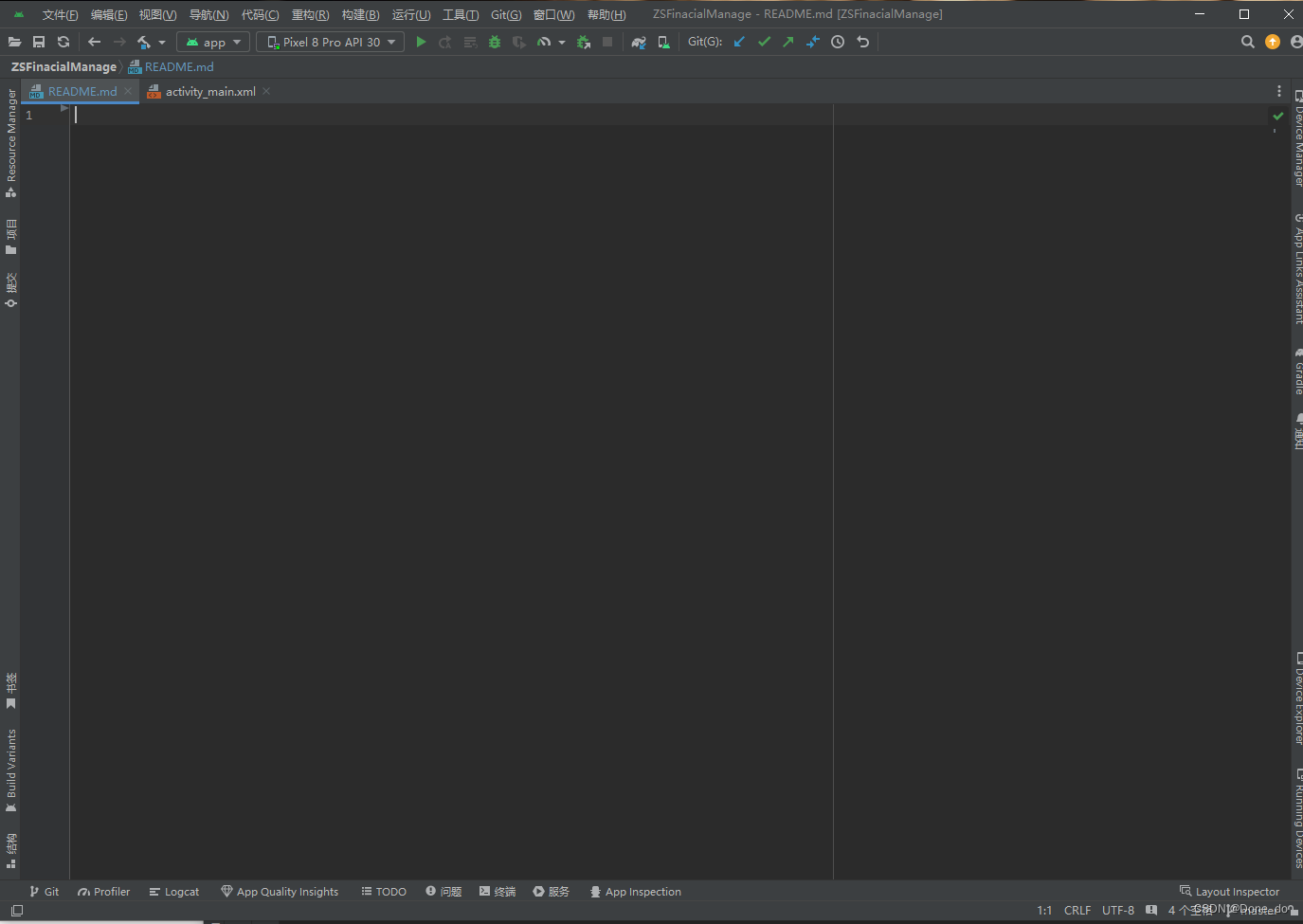Viewport: 1303px width, 924px height.
Task: Click the 1:1 cursor position indicator
Action: 1044,910
